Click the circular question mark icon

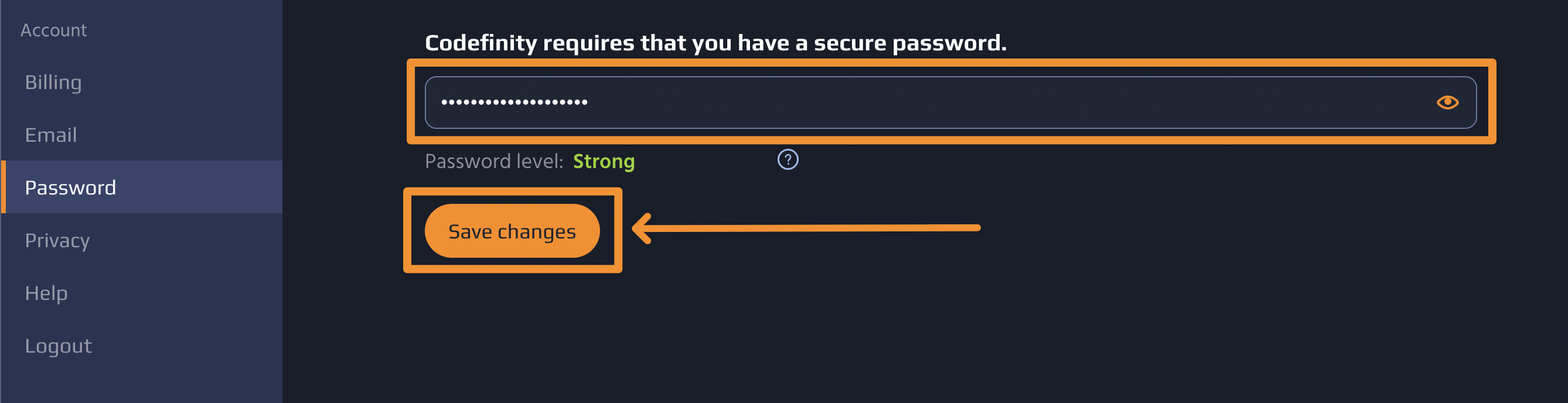[787, 160]
